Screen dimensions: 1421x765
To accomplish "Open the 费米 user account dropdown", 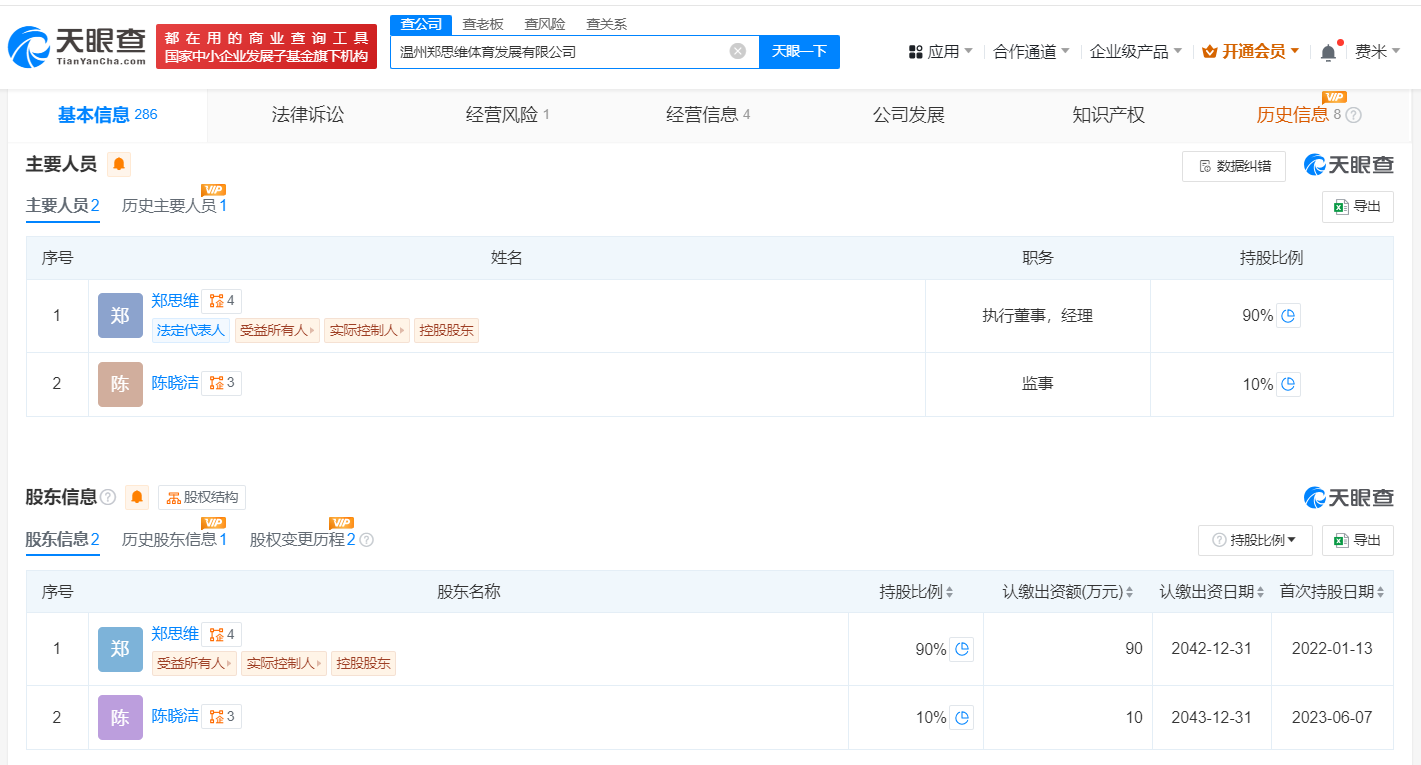I will tap(1377, 52).
